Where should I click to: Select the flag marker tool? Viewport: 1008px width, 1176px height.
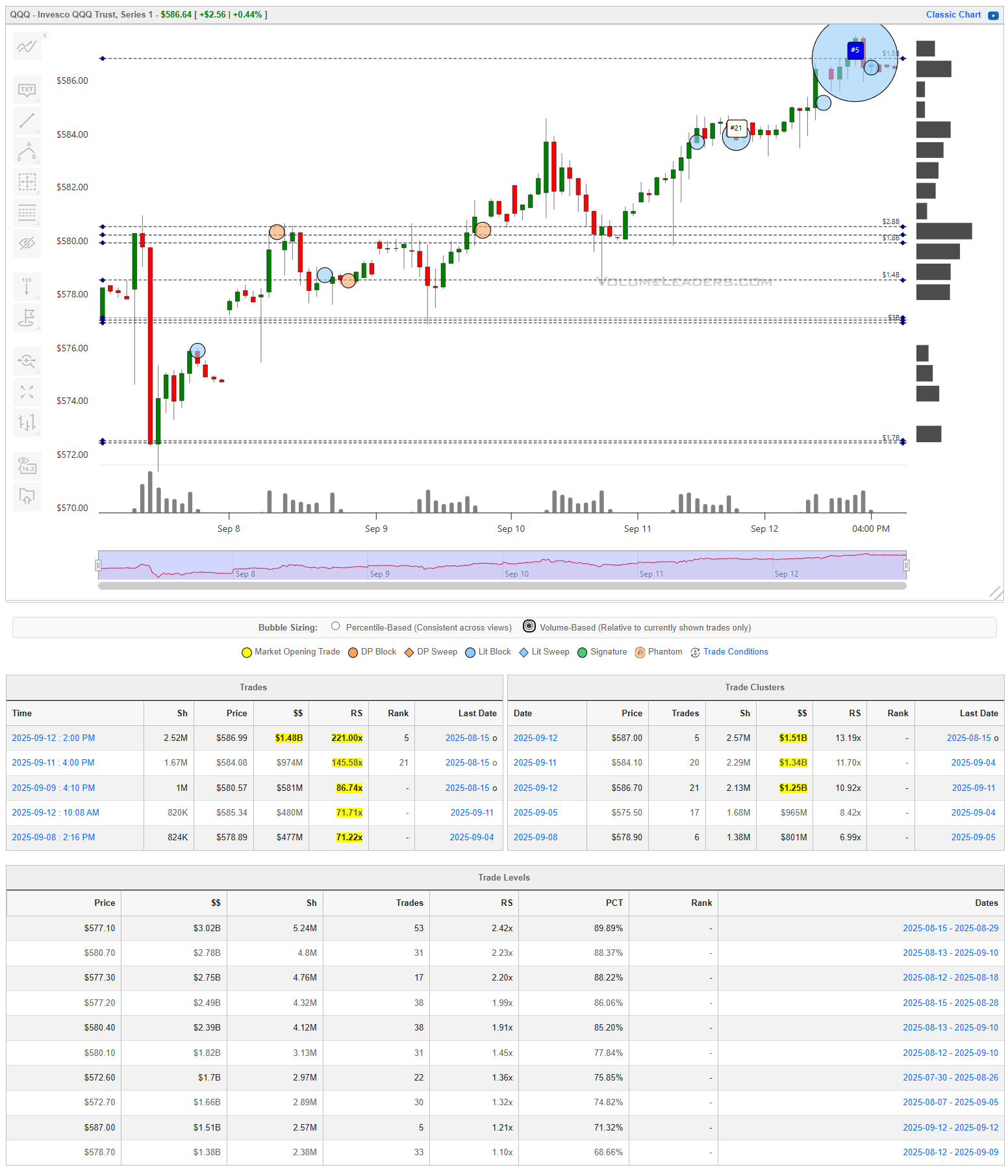tap(27, 317)
